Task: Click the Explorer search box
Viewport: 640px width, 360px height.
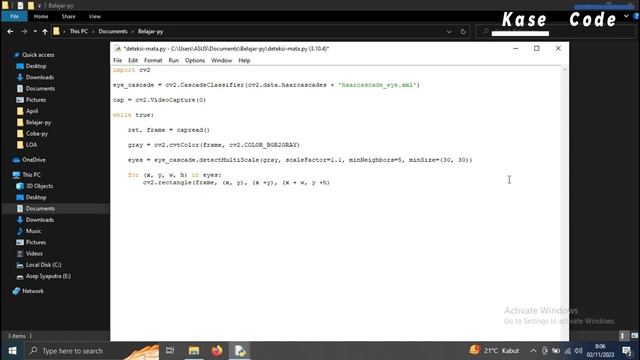Action: pyautogui.click(x=556, y=31)
